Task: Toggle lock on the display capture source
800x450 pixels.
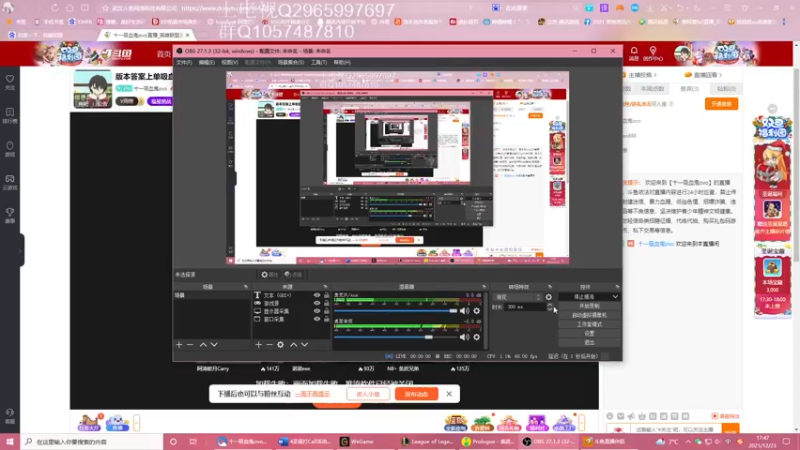Action: click(x=327, y=311)
